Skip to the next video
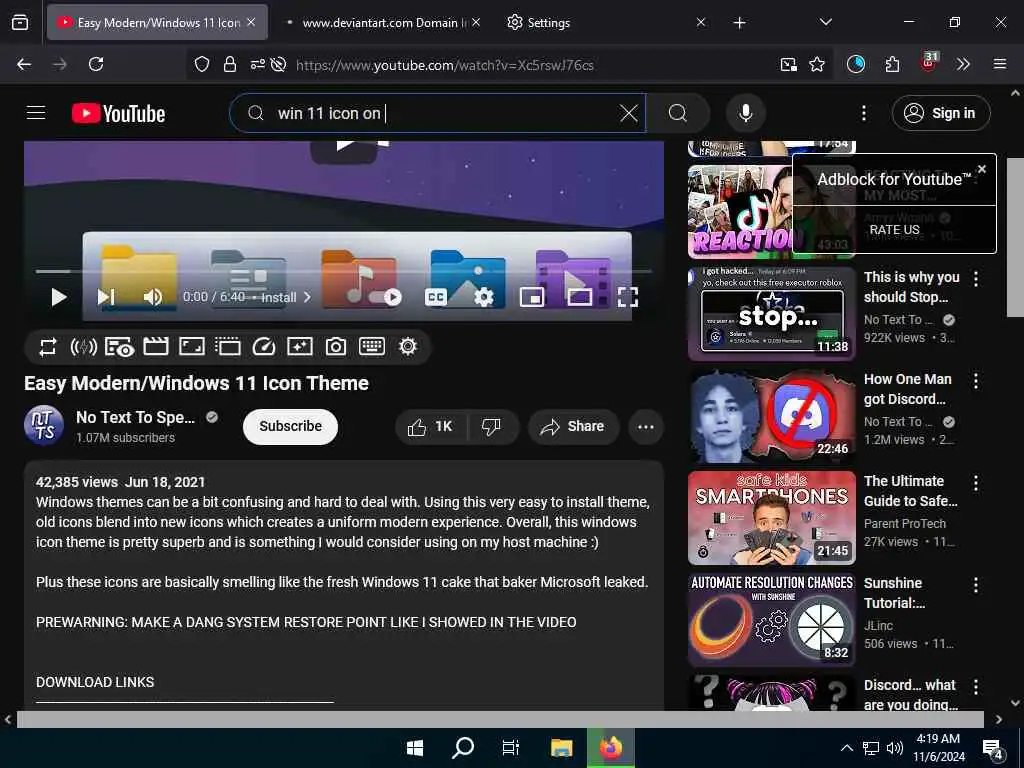The width and height of the screenshot is (1024, 768). [106, 297]
